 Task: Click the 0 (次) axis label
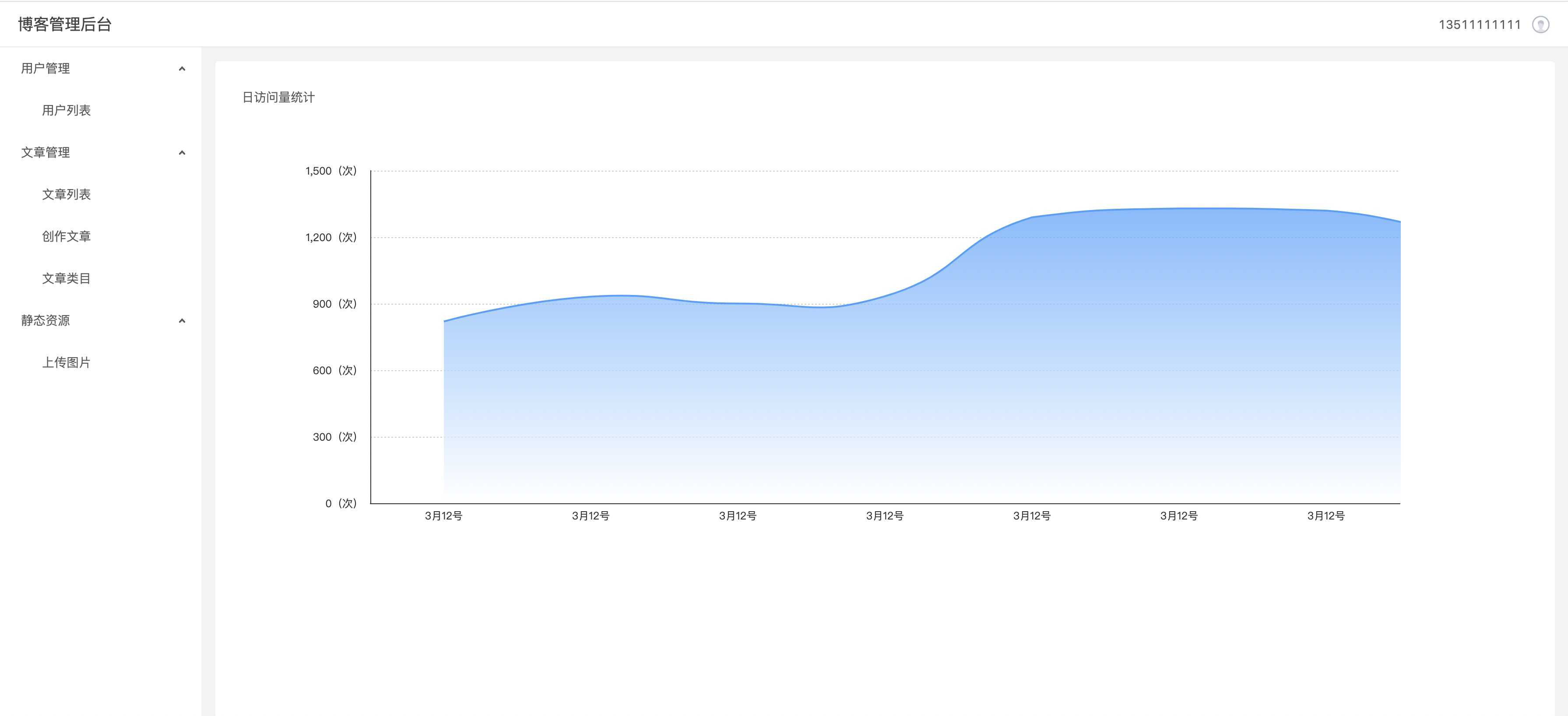point(341,503)
